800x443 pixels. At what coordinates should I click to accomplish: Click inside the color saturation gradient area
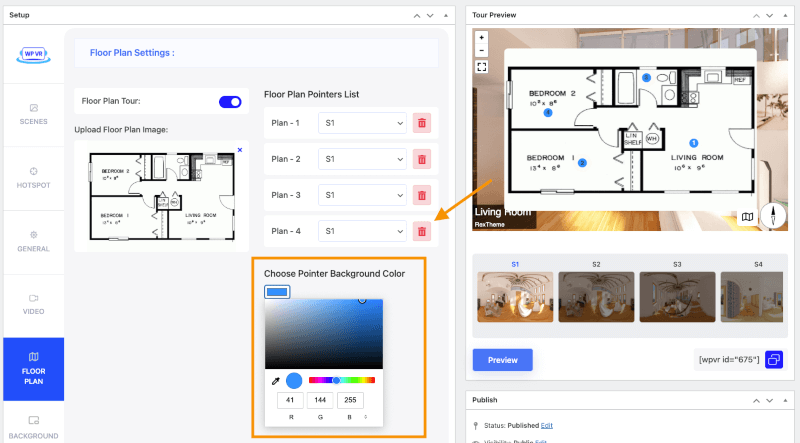pos(323,334)
